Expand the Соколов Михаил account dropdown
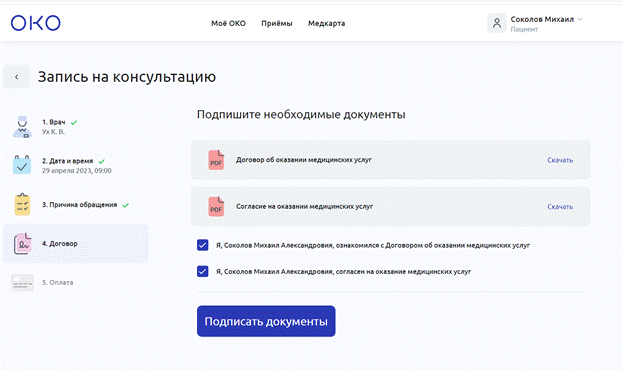Screen dimensions: 623x370 580,19
